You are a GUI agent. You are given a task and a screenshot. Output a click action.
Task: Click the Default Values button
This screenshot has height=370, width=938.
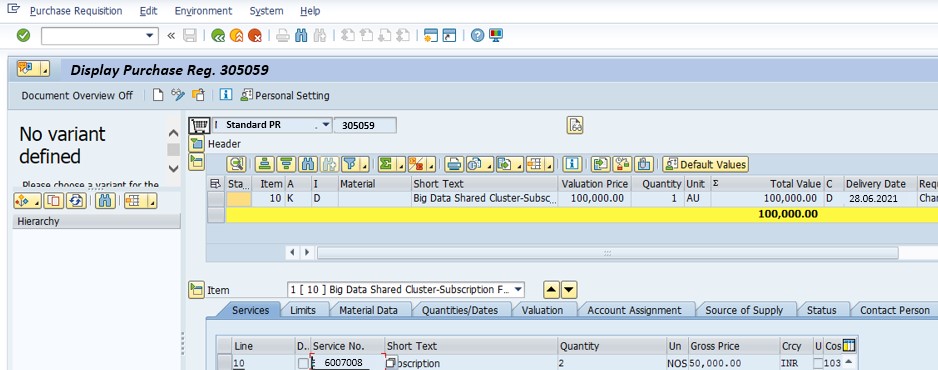tap(705, 164)
